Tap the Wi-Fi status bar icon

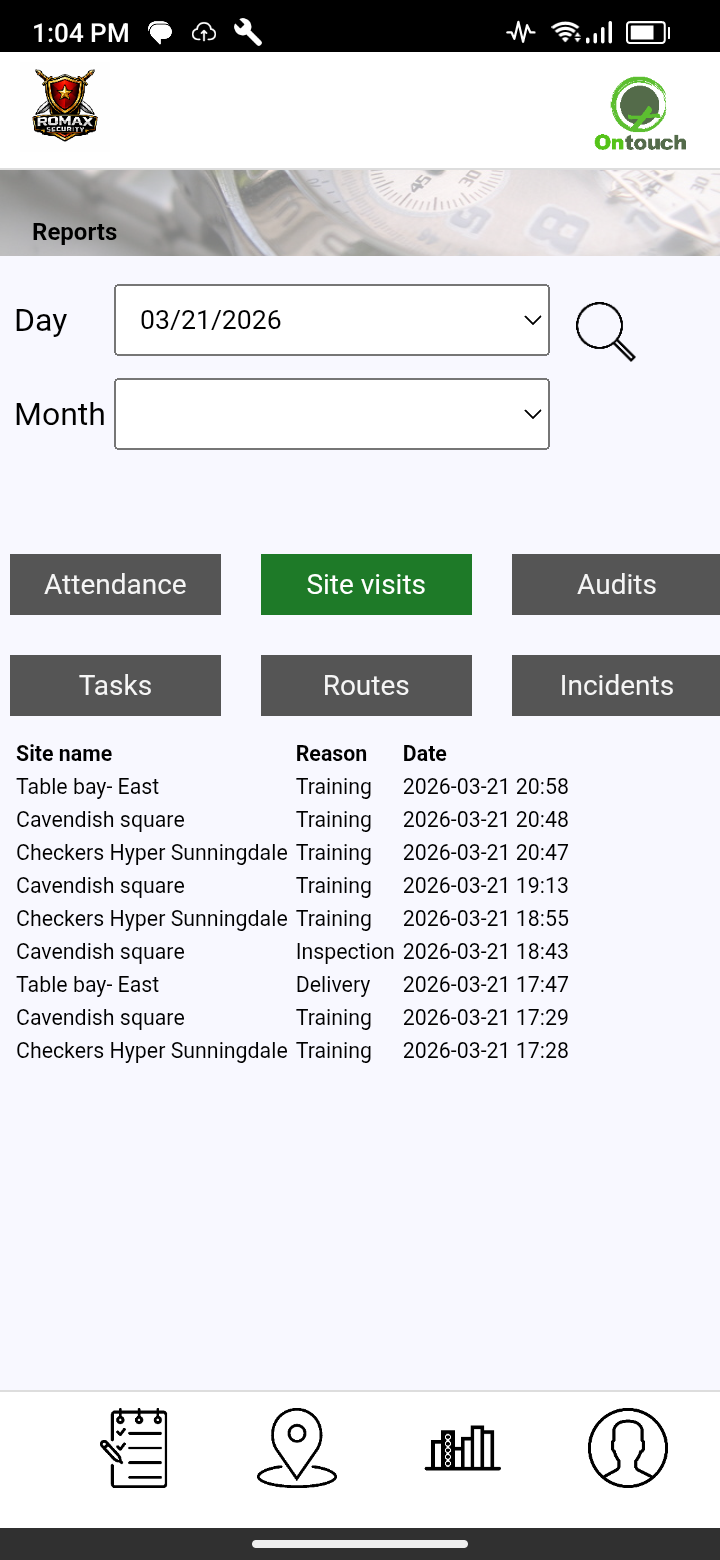567,33
